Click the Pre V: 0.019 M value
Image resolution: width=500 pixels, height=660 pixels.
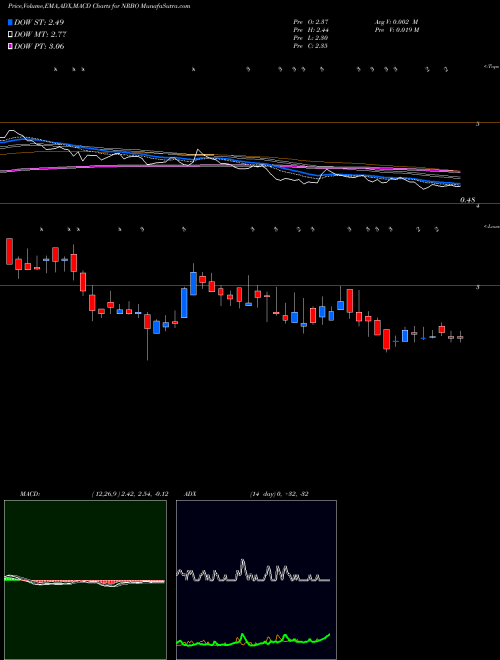click(x=396, y=30)
